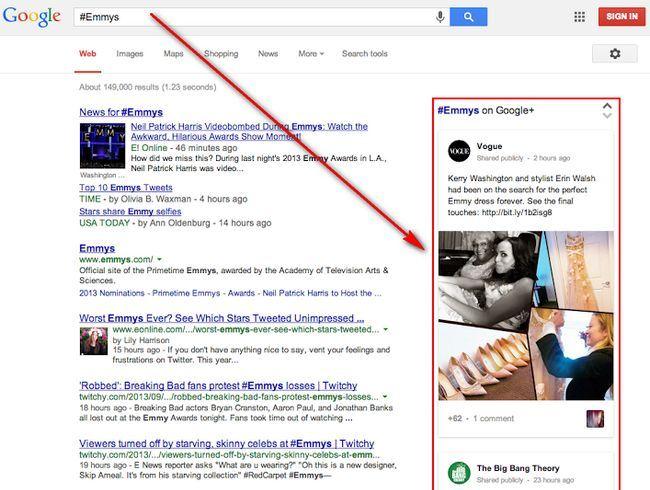Click the blue search magnifier button
This screenshot has width=650, height=490.
pyautogui.click(x=468, y=17)
